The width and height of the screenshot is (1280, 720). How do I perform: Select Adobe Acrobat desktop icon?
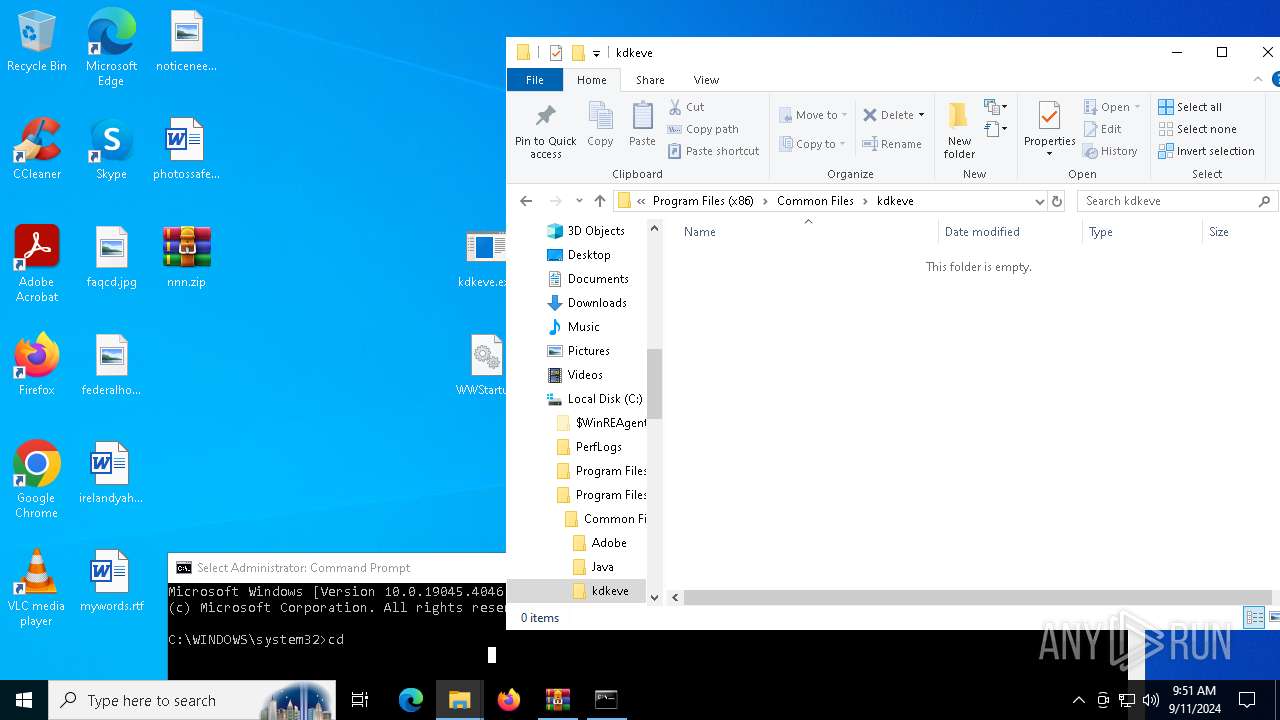point(37,264)
